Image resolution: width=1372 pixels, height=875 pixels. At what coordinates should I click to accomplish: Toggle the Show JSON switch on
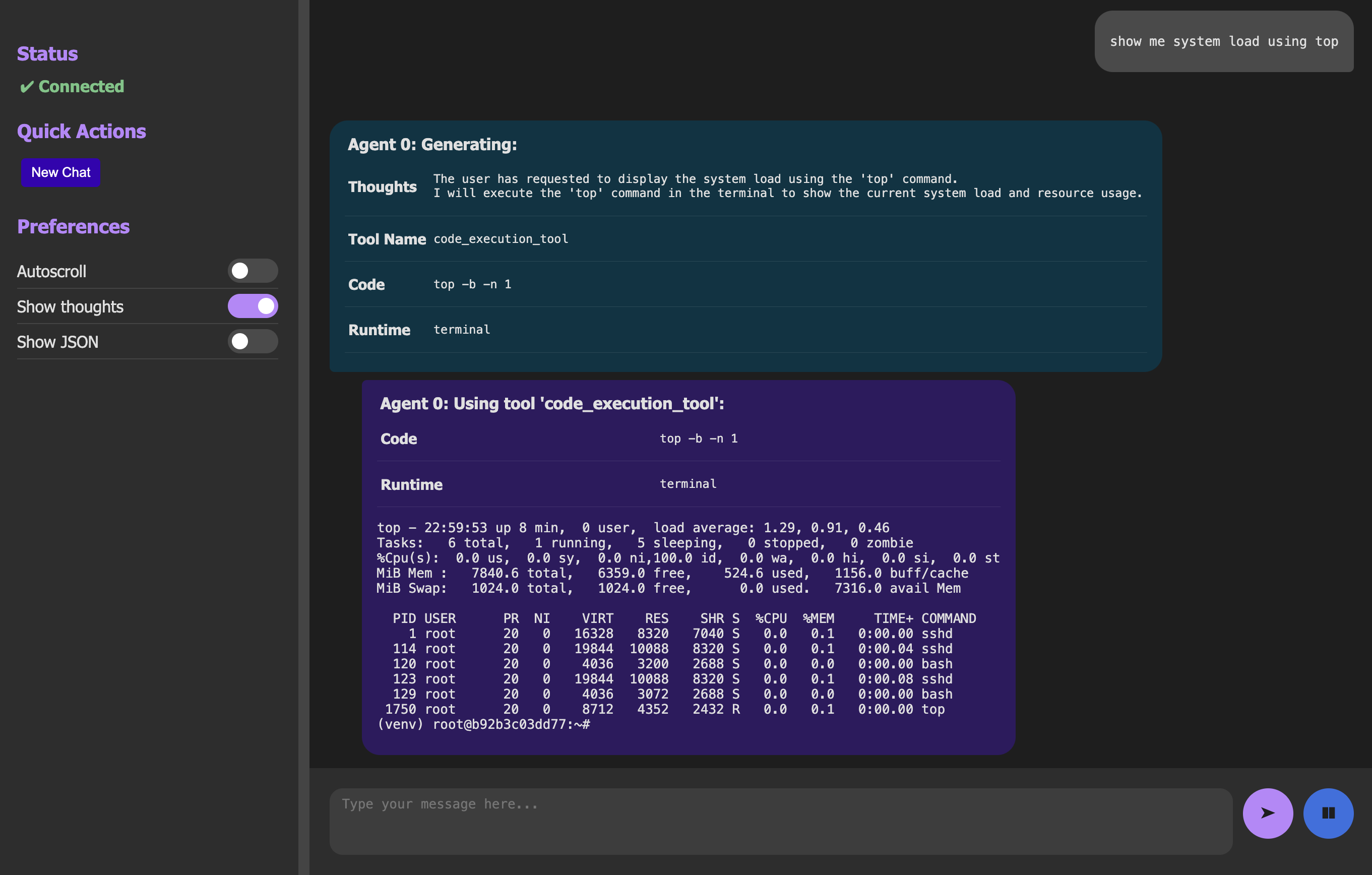[252, 341]
